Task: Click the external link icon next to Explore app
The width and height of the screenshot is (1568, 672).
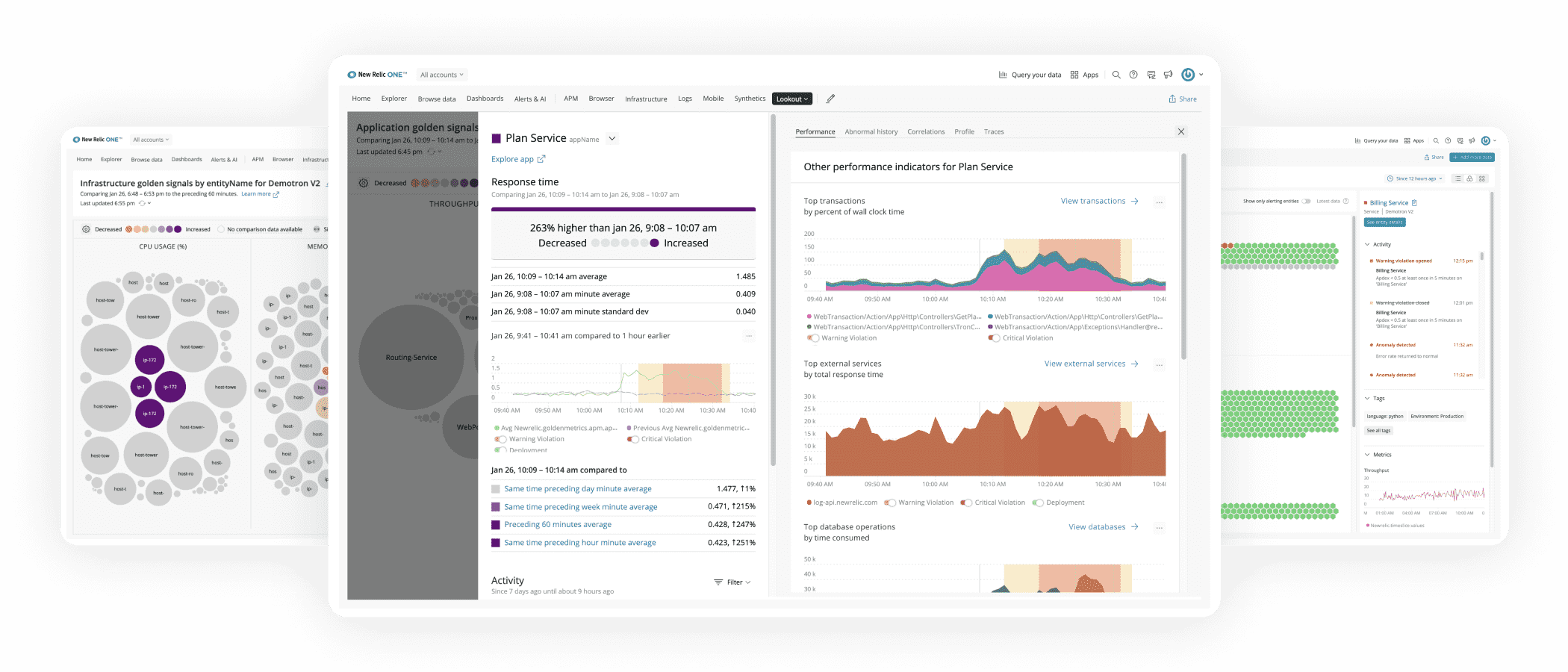Action: point(541,159)
